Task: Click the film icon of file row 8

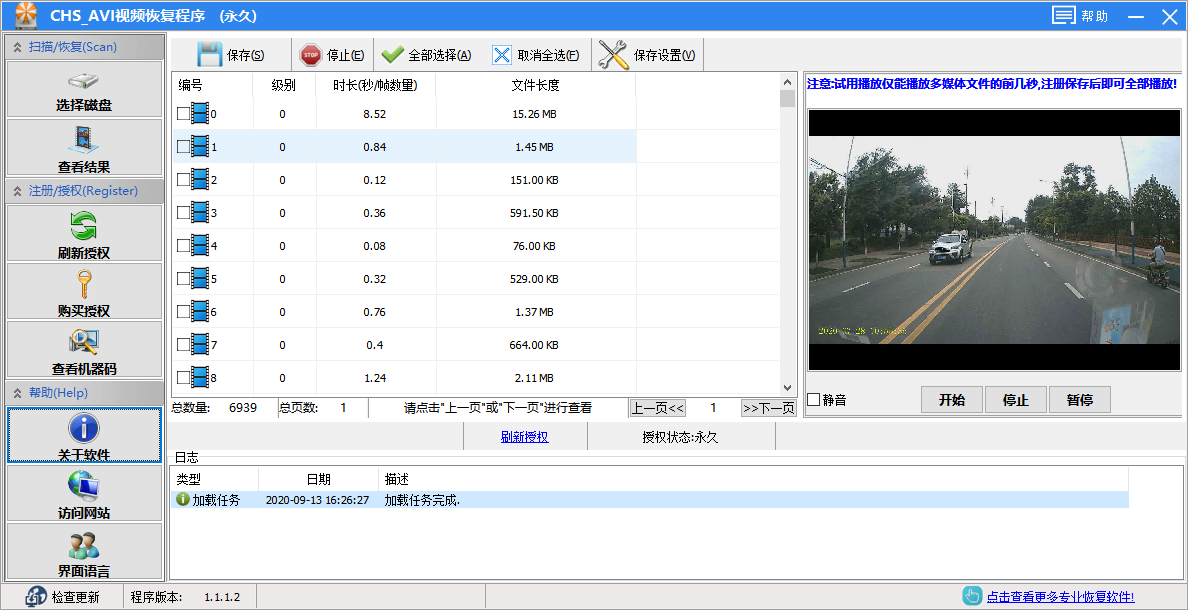Action: pos(200,377)
